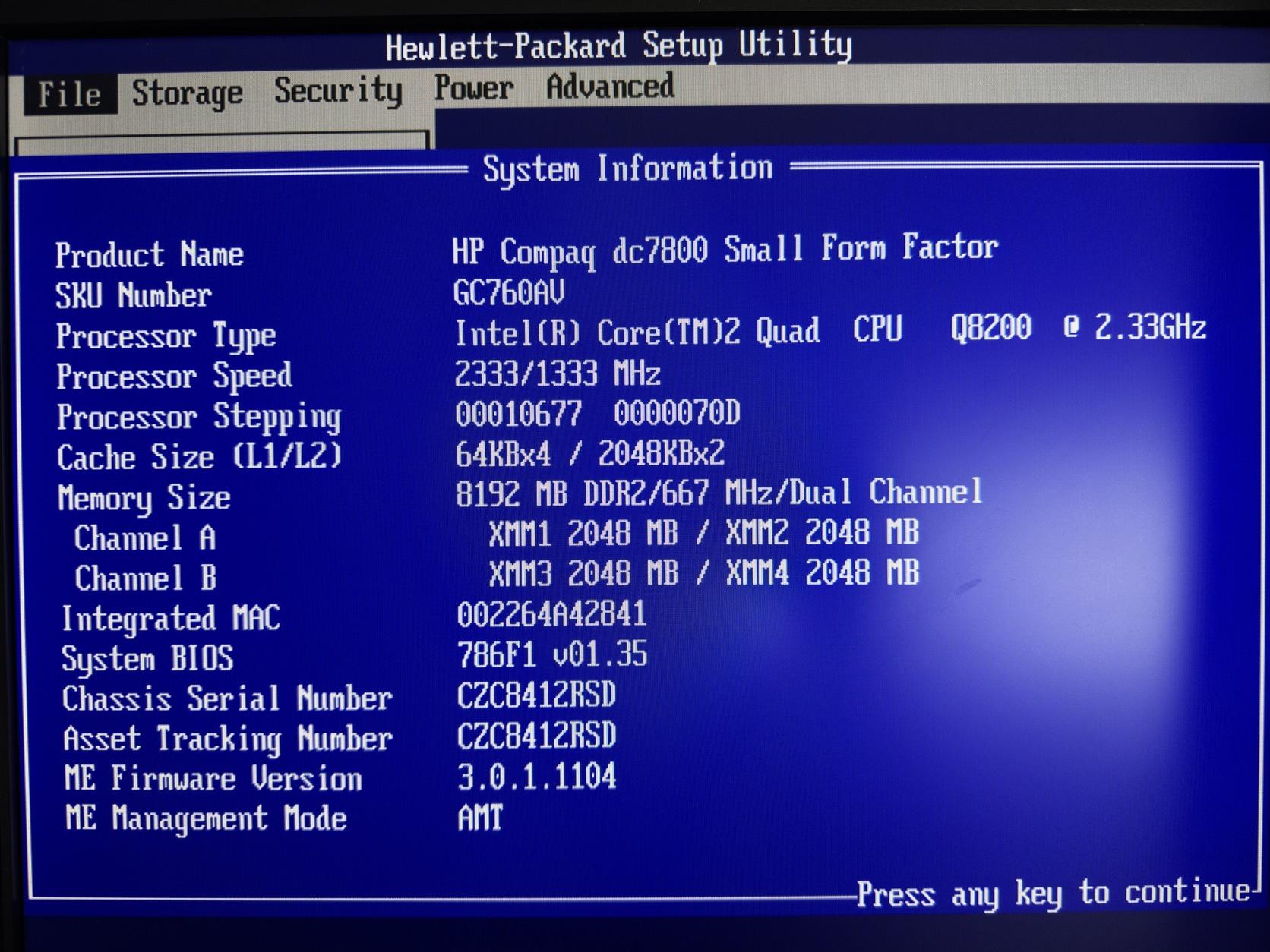Select the Channel A label

tap(145, 538)
